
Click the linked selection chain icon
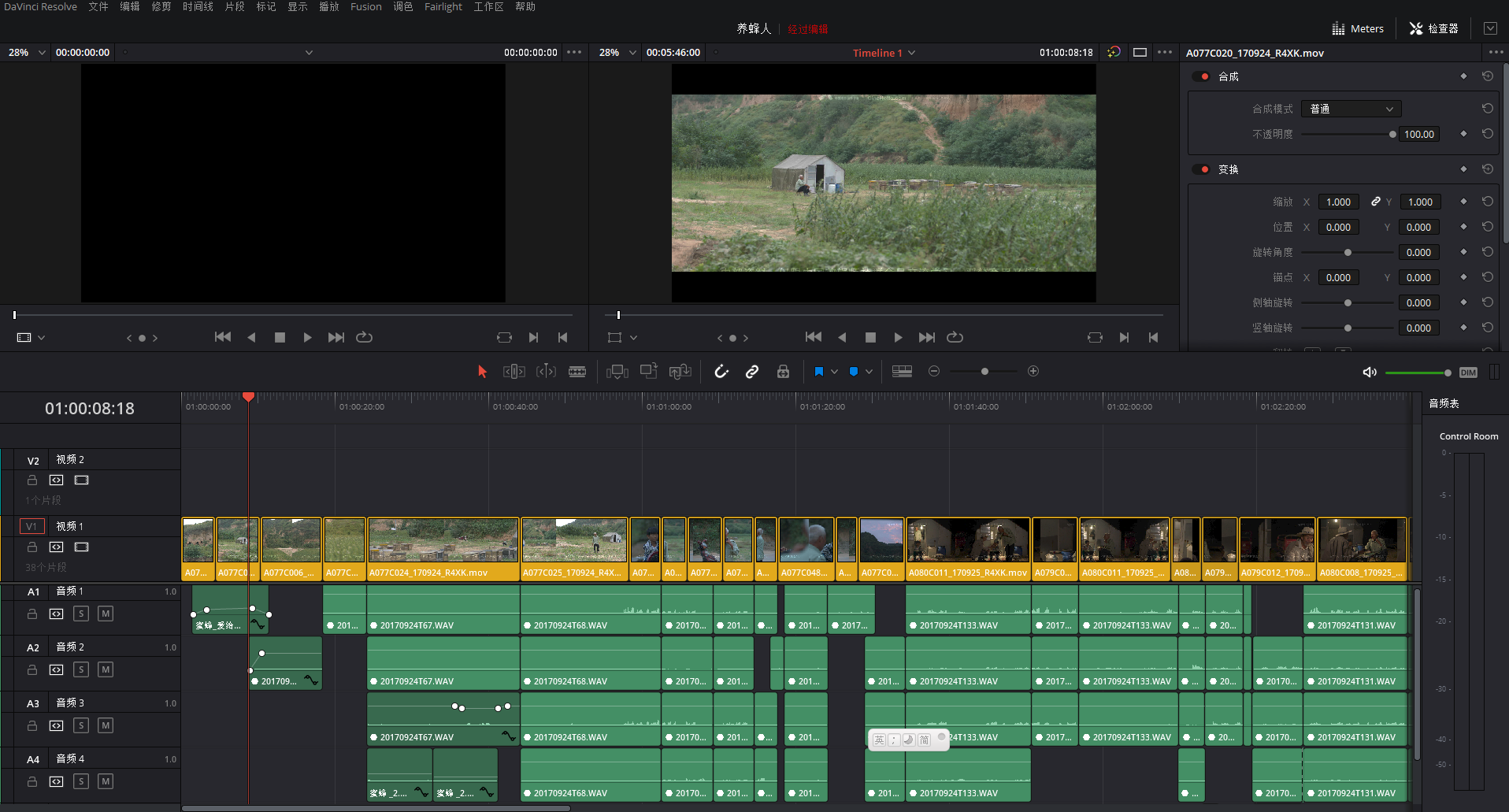[x=752, y=372]
